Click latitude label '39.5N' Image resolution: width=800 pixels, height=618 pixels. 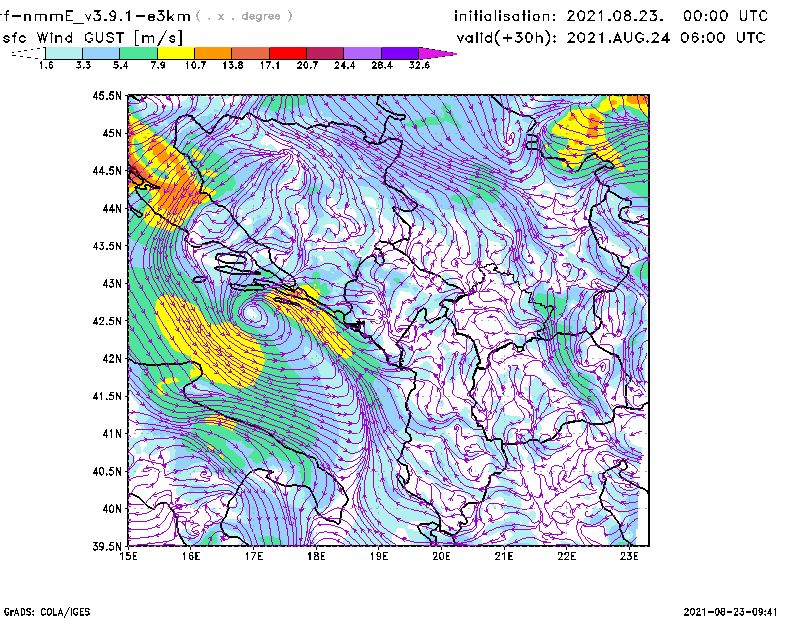[107, 546]
